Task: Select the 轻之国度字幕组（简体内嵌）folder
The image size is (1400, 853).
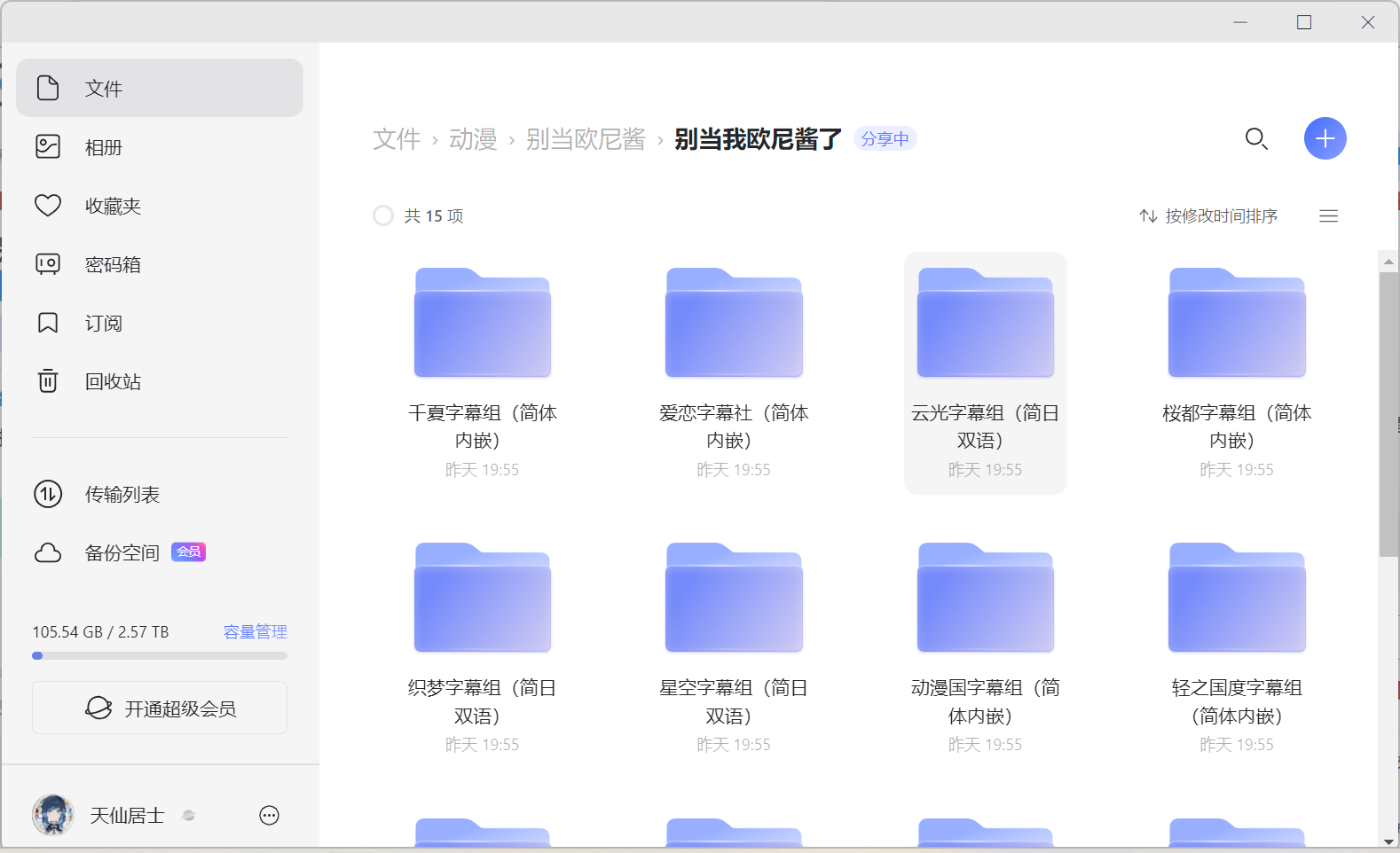Action: click(1237, 647)
